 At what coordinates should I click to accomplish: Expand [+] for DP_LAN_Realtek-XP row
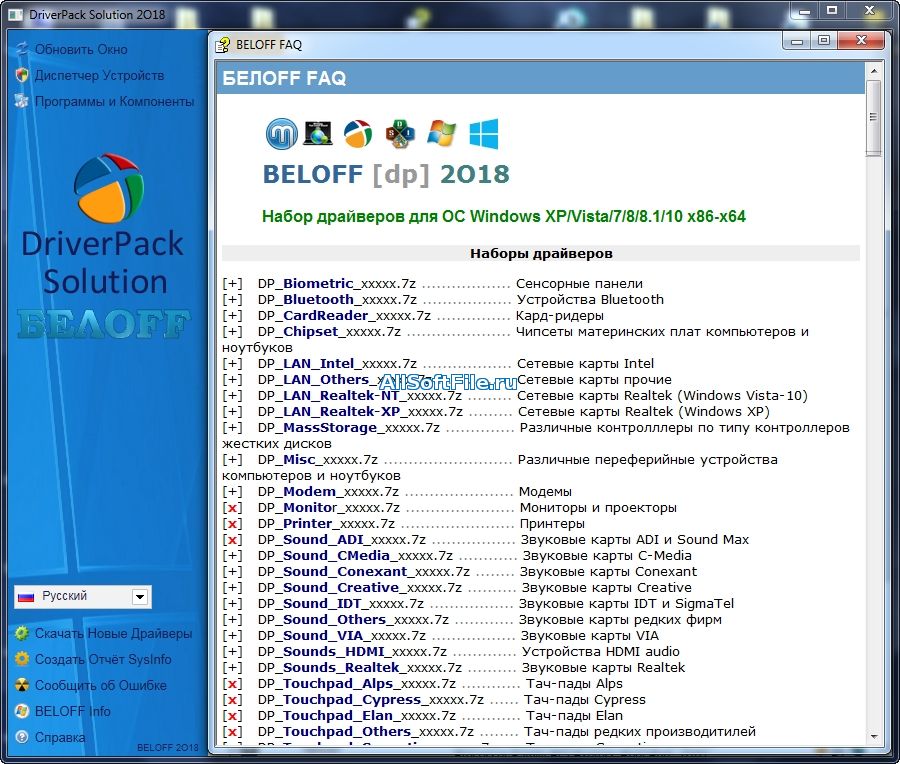[232, 412]
